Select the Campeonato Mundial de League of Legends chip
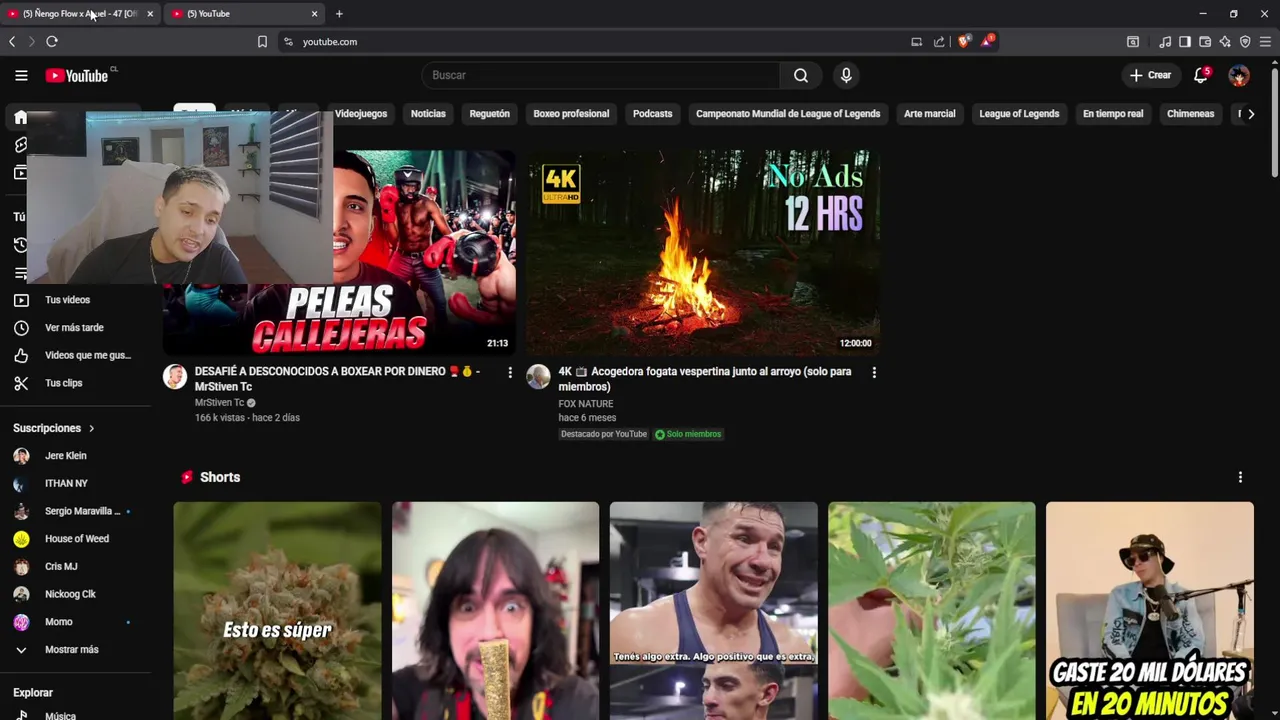This screenshot has height=720, width=1280. pyautogui.click(x=788, y=113)
